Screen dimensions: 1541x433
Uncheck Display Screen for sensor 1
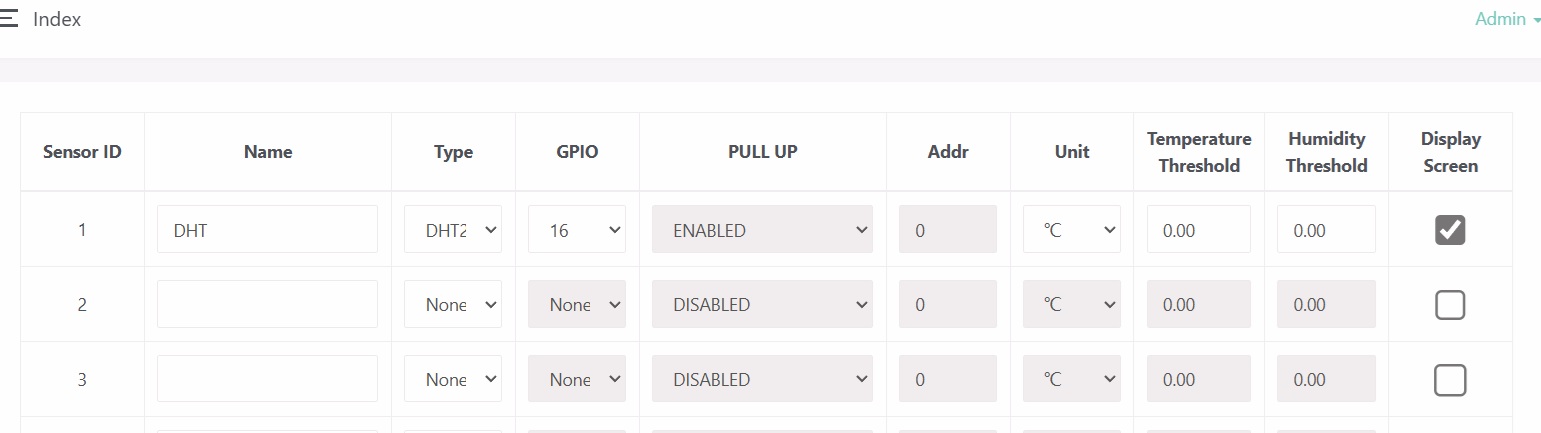(1450, 230)
